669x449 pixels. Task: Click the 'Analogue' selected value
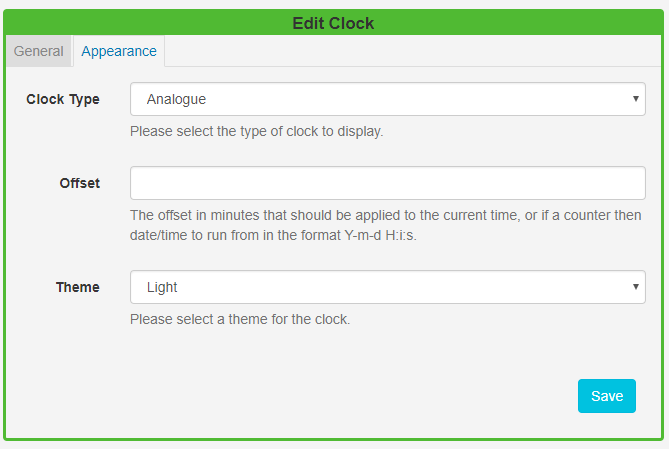(x=177, y=99)
